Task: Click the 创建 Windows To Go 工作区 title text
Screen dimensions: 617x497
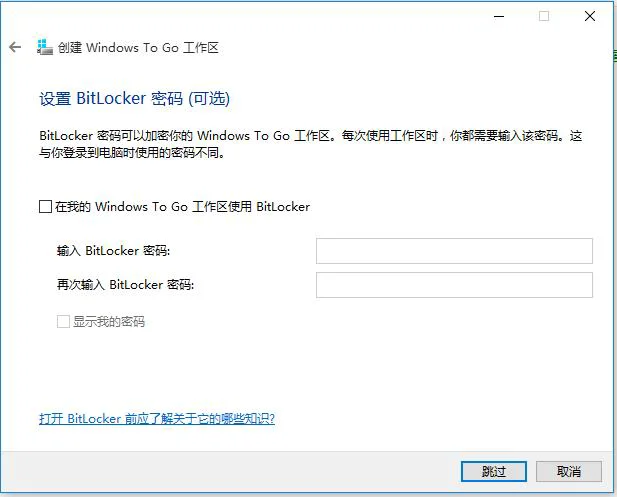Action: tap(138, 48)
